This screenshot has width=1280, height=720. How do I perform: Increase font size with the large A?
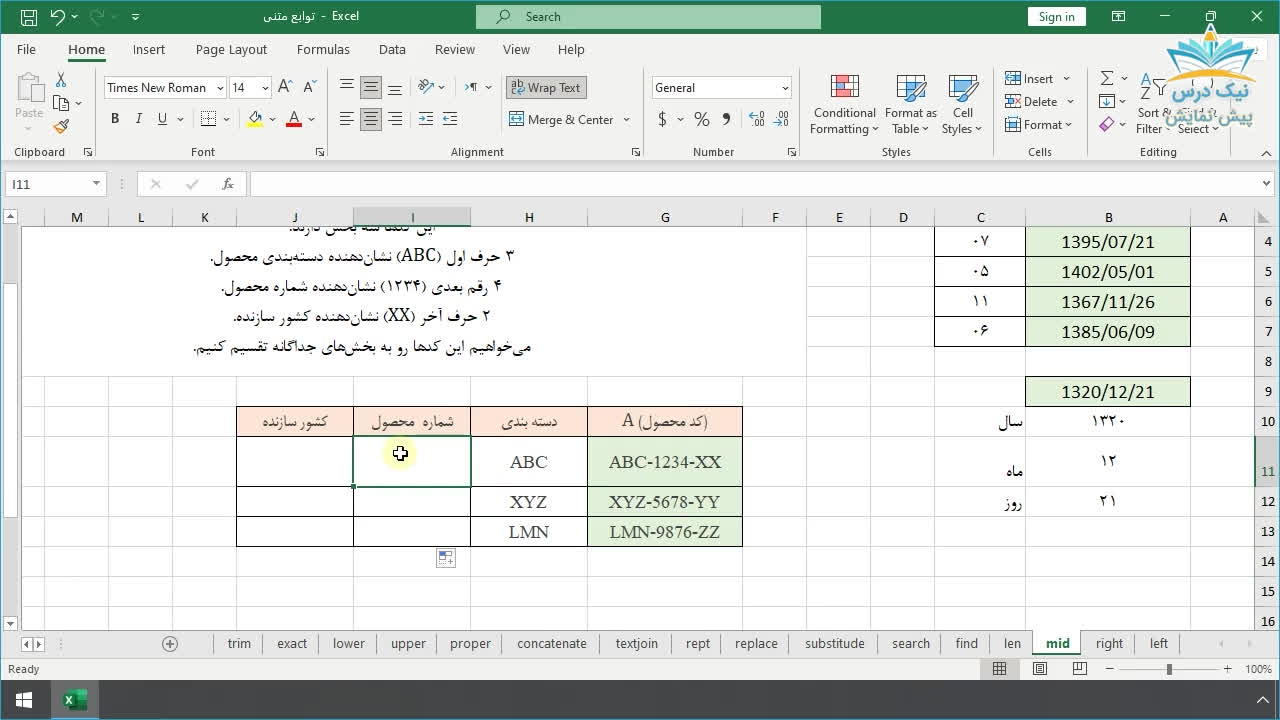pyautogui.click(x=285, y=87)
